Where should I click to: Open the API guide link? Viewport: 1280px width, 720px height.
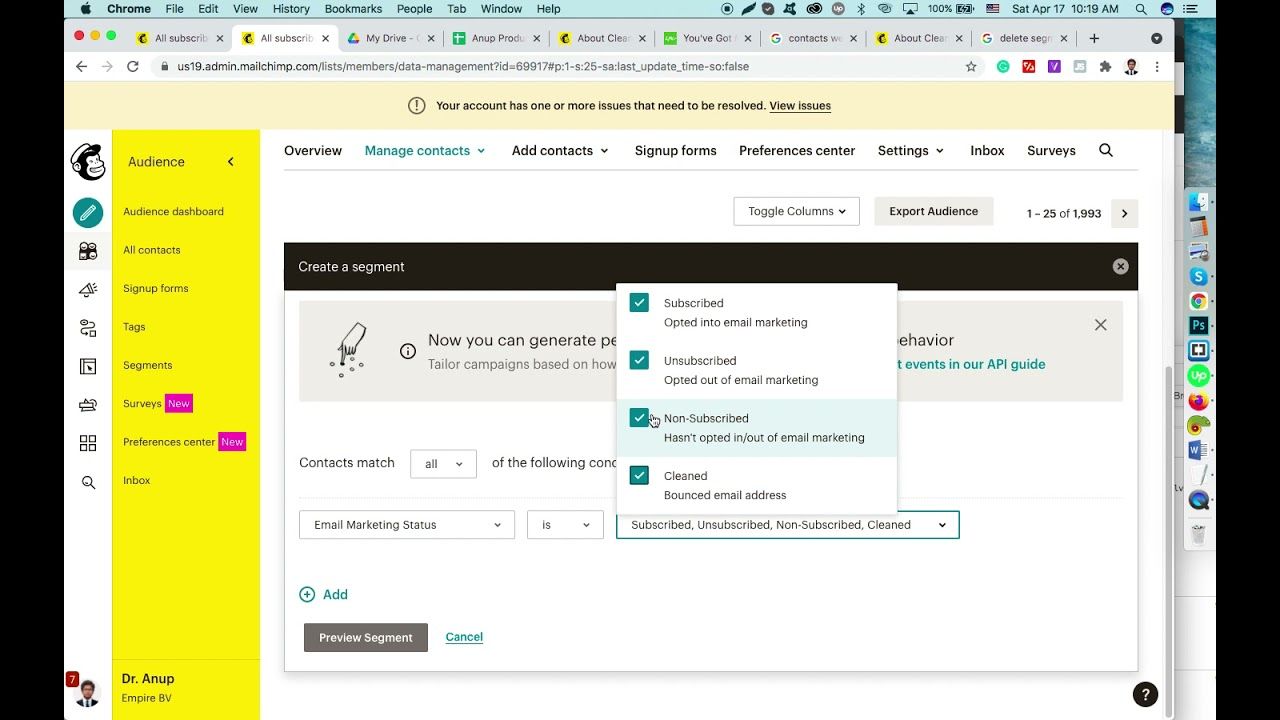(970, 364)
